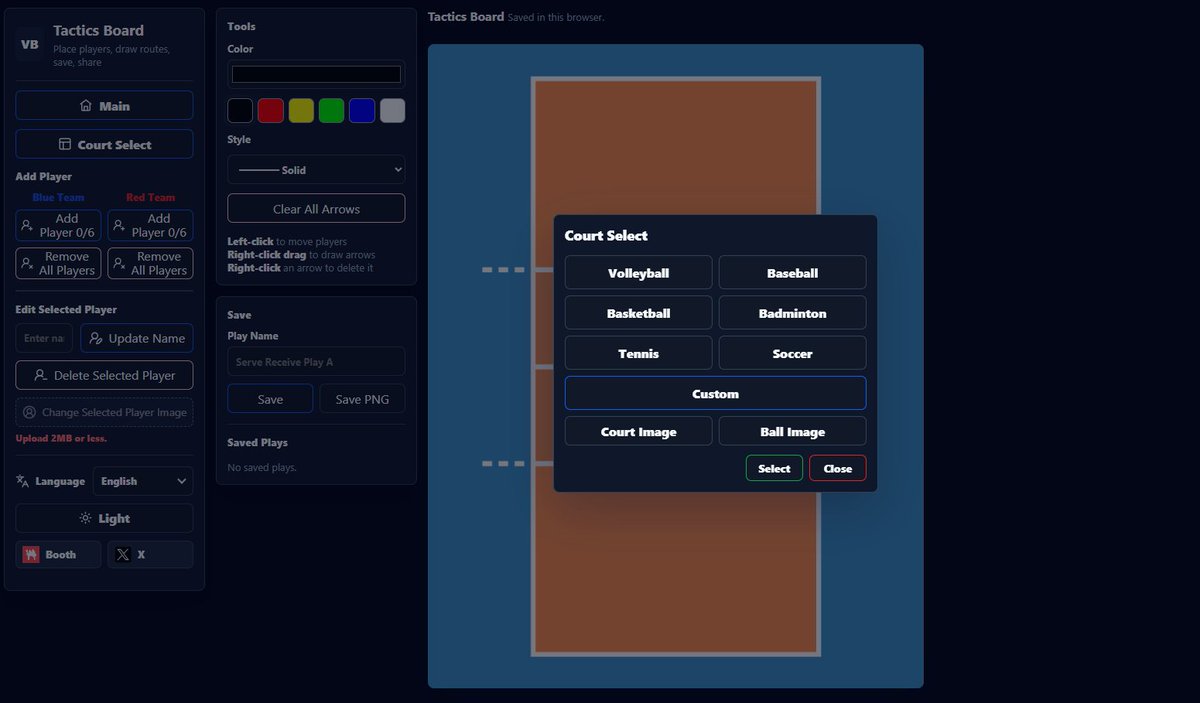The width and height of the screenshot is (1200, 703).
Task: Remove all Blue Team players
Action: pyautogui.click(x=58, y=263)
